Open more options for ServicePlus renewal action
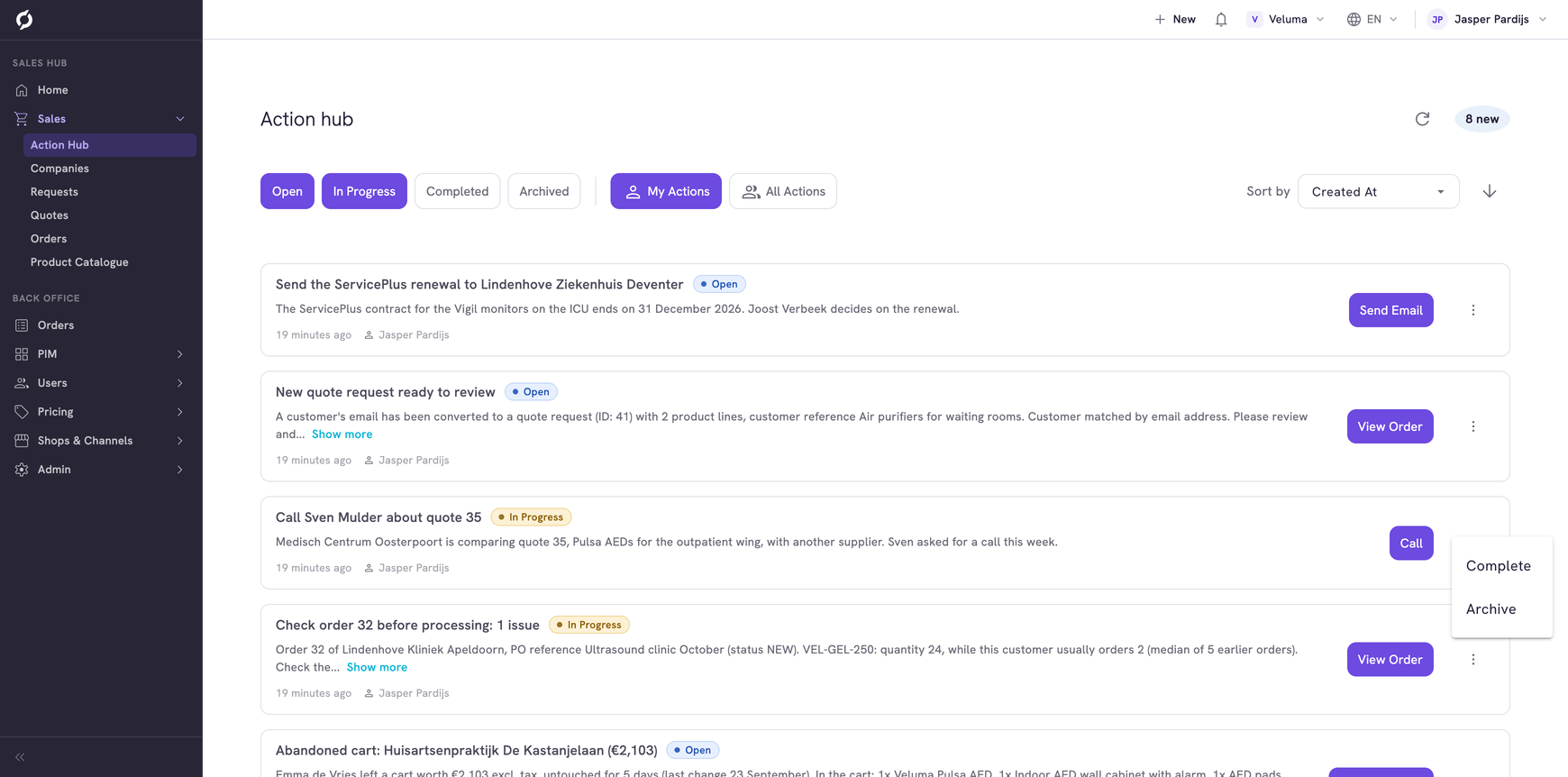The width and height of the screenshot is (1568, 777). pyautogui.click(x=1473, y=310)
